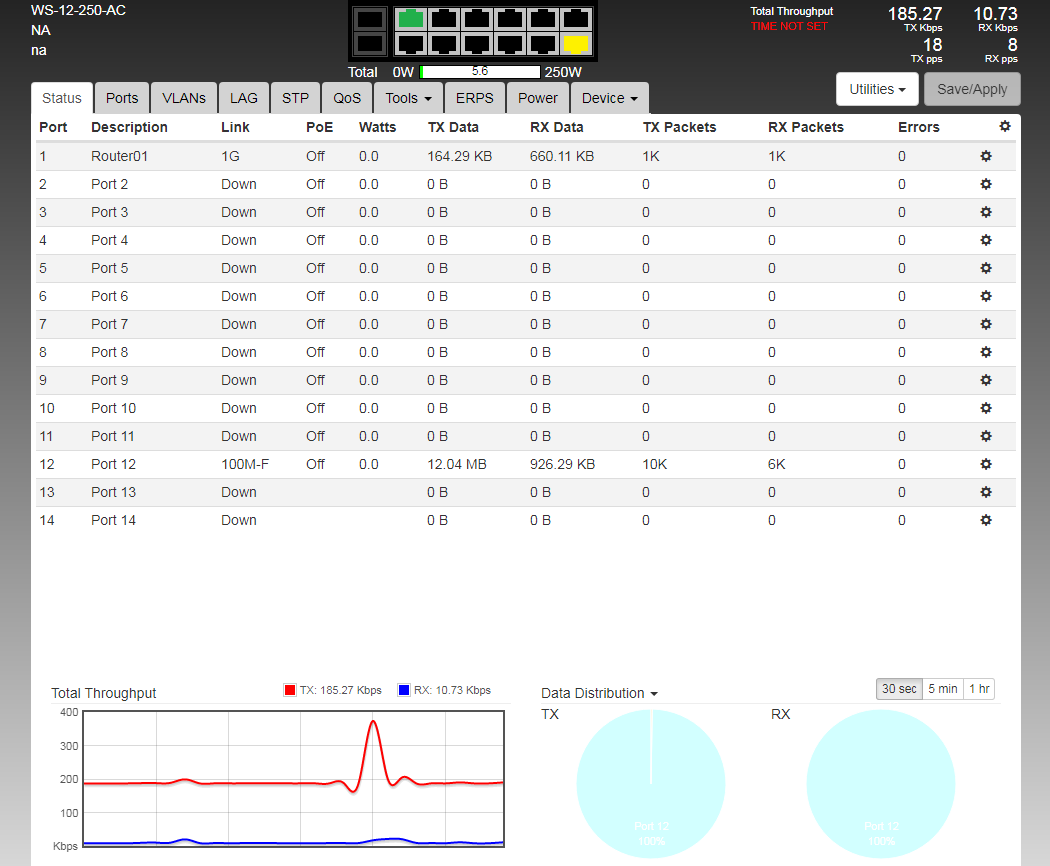Open the gear icon in table header

pyautogui.click(x=1005, y=126)
